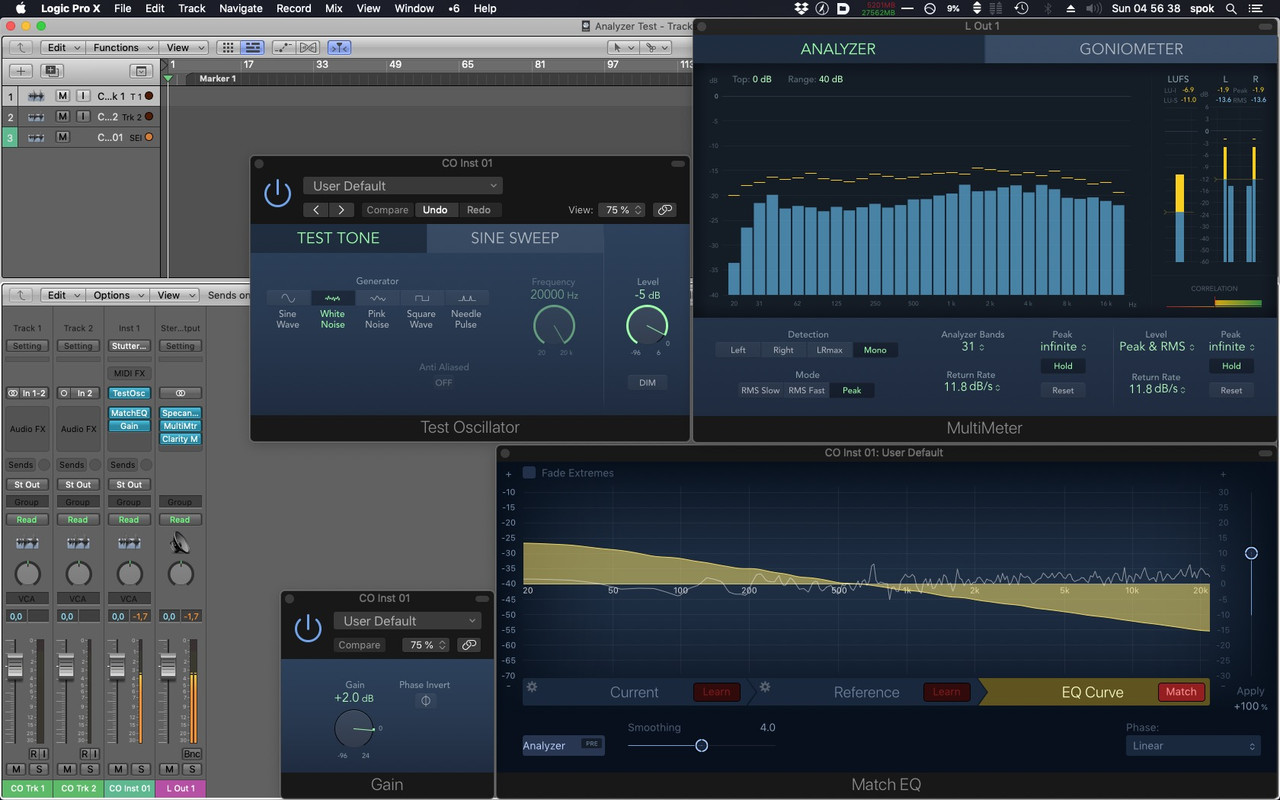Click the Match button in Match EQ
The height and width of the screenshot is (800, 1280).
[x=1181, y=691]
